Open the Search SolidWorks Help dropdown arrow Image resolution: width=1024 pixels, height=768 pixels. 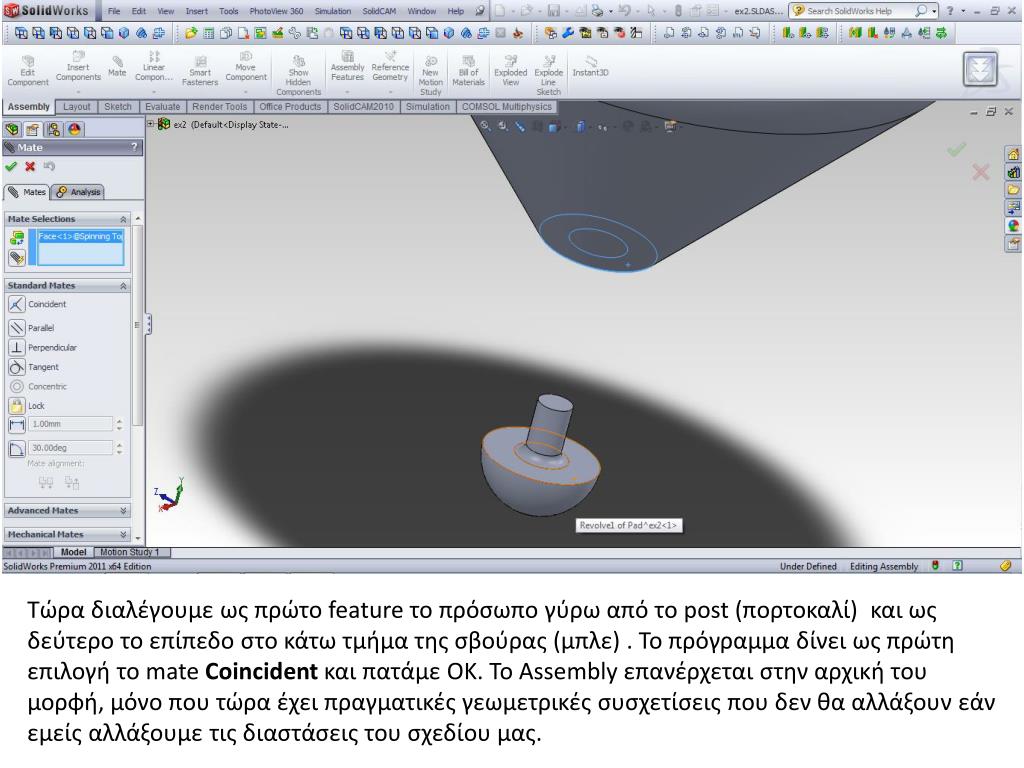935,11
